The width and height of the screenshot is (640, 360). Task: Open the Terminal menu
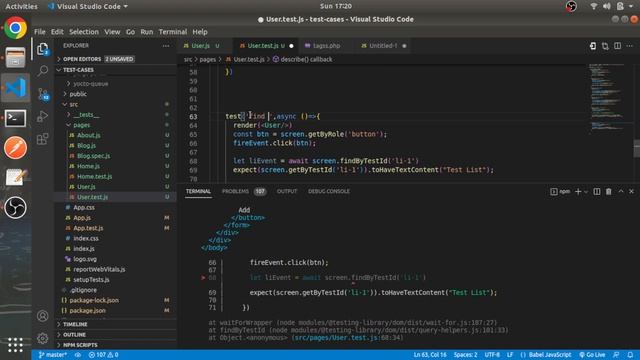pyautogui.click(x=173, y=32)
